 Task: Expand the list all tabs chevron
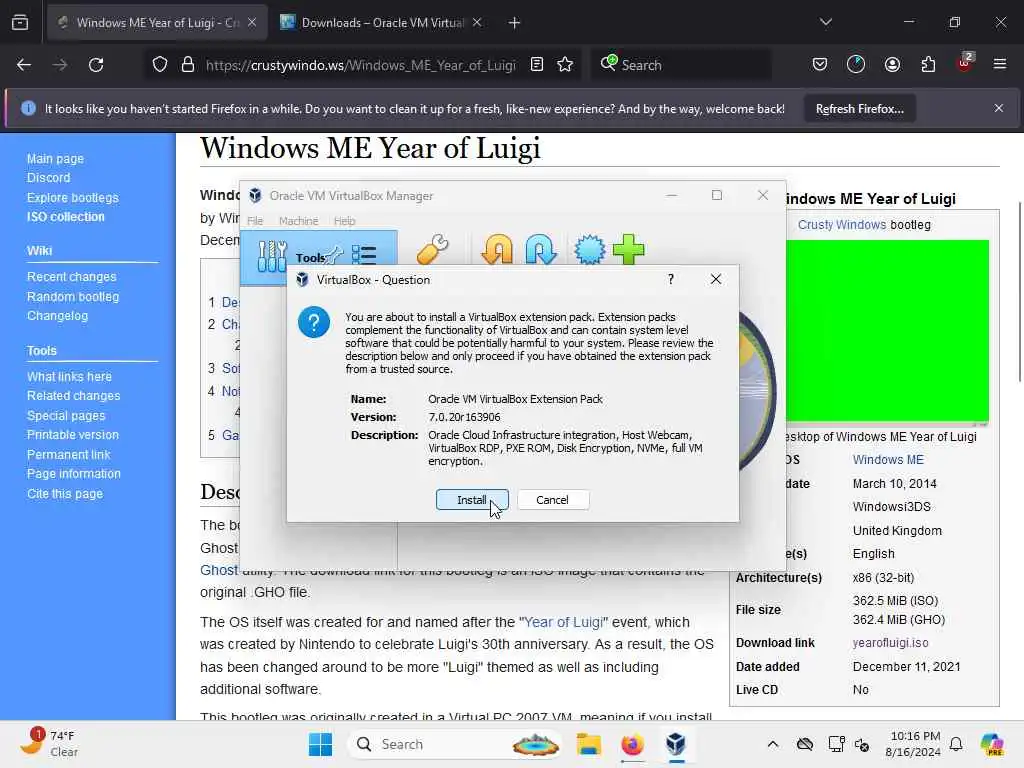click(825, 23)
